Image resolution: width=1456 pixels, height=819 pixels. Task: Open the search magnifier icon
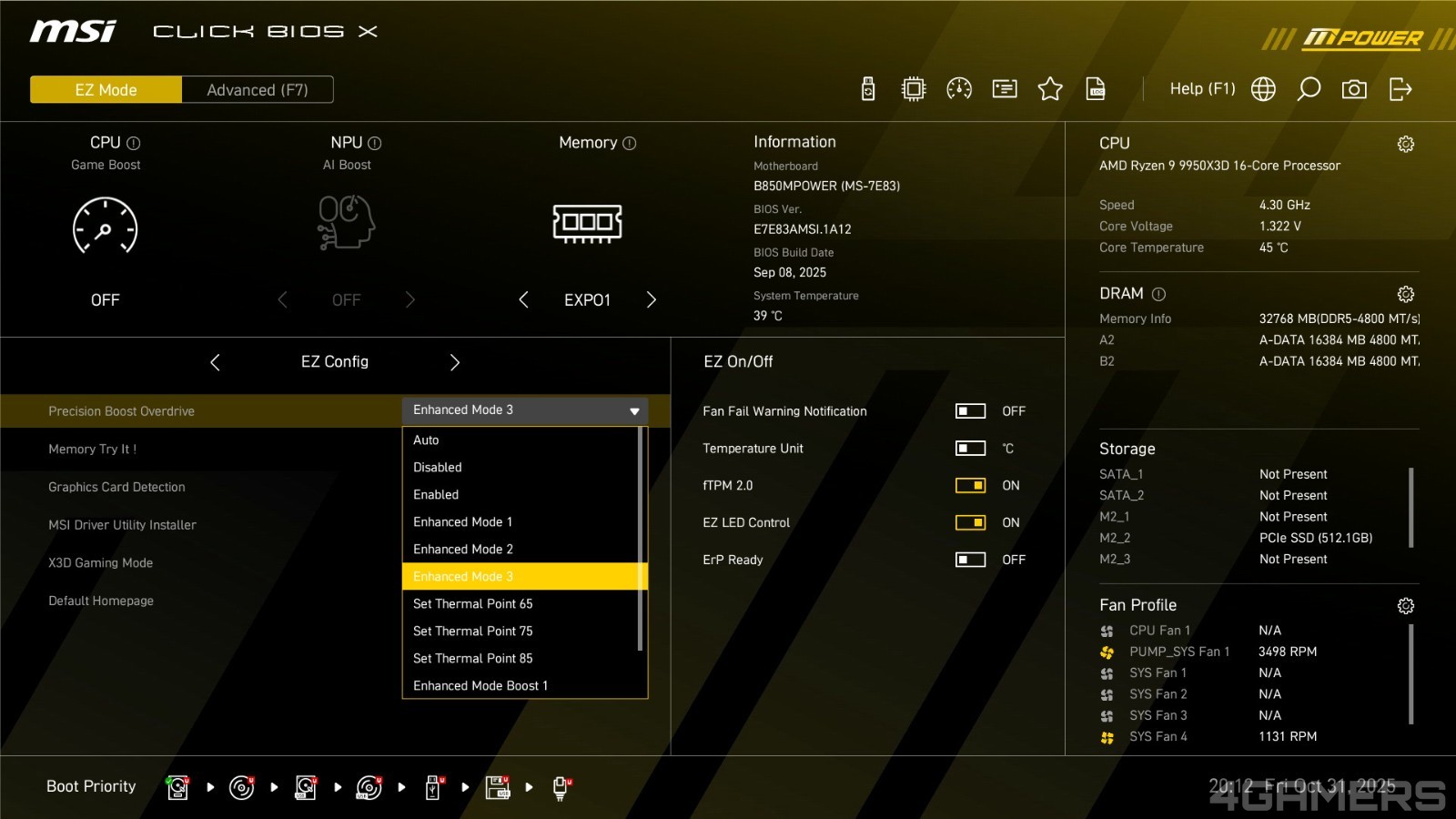coord(1309,89)
